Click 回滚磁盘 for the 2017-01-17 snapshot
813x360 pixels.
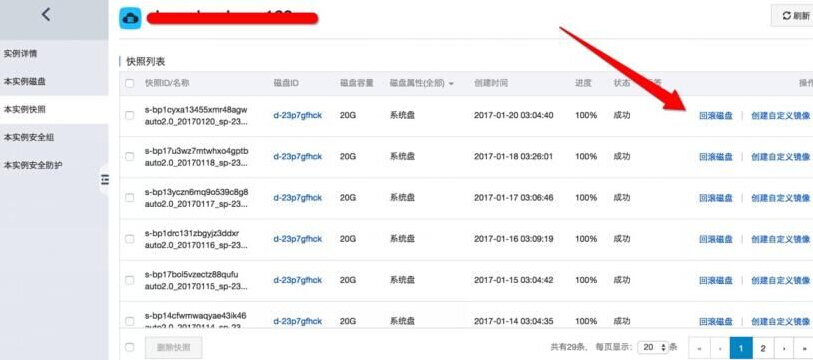(716, 198)
